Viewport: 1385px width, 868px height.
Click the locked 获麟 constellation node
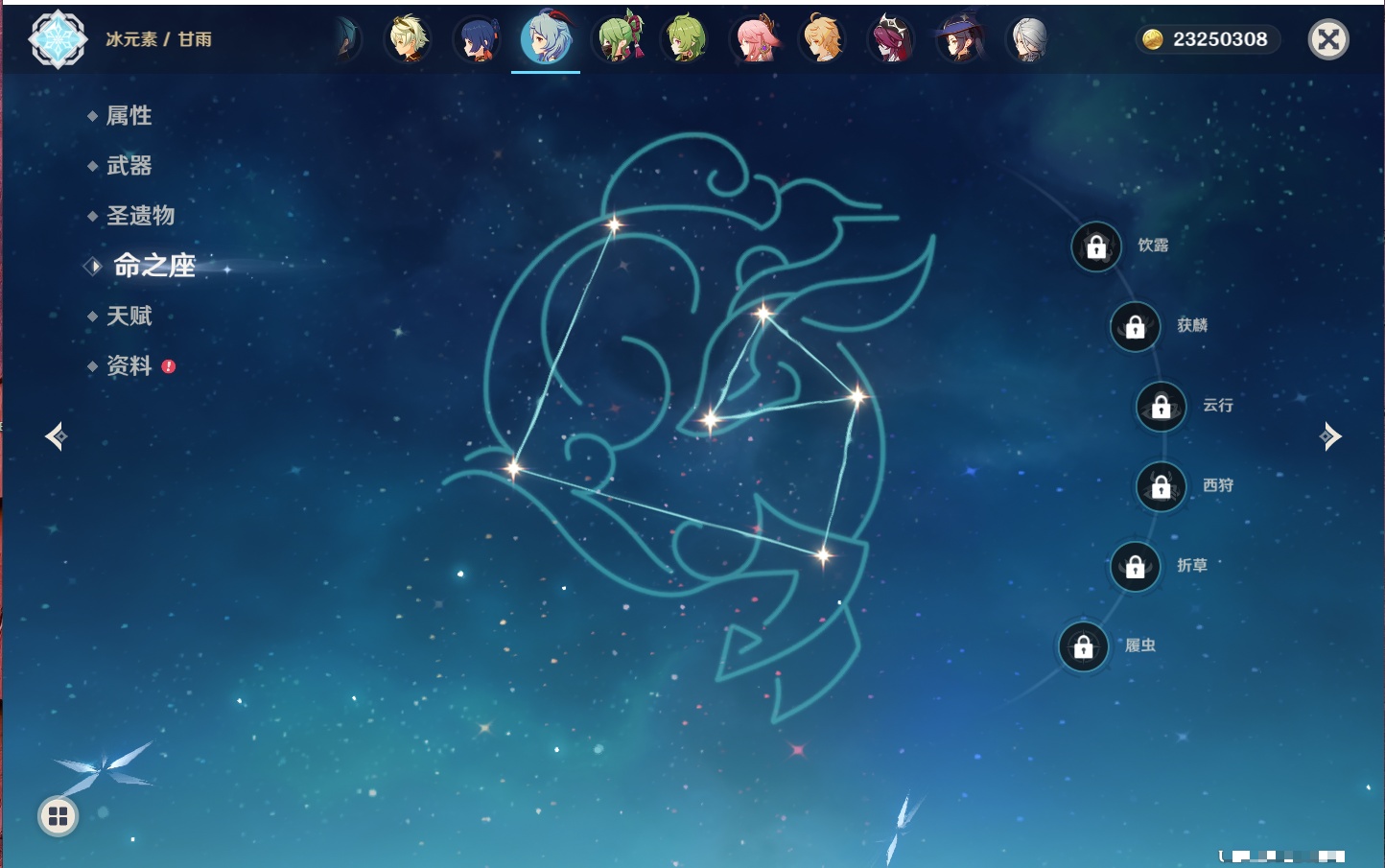1136,326
